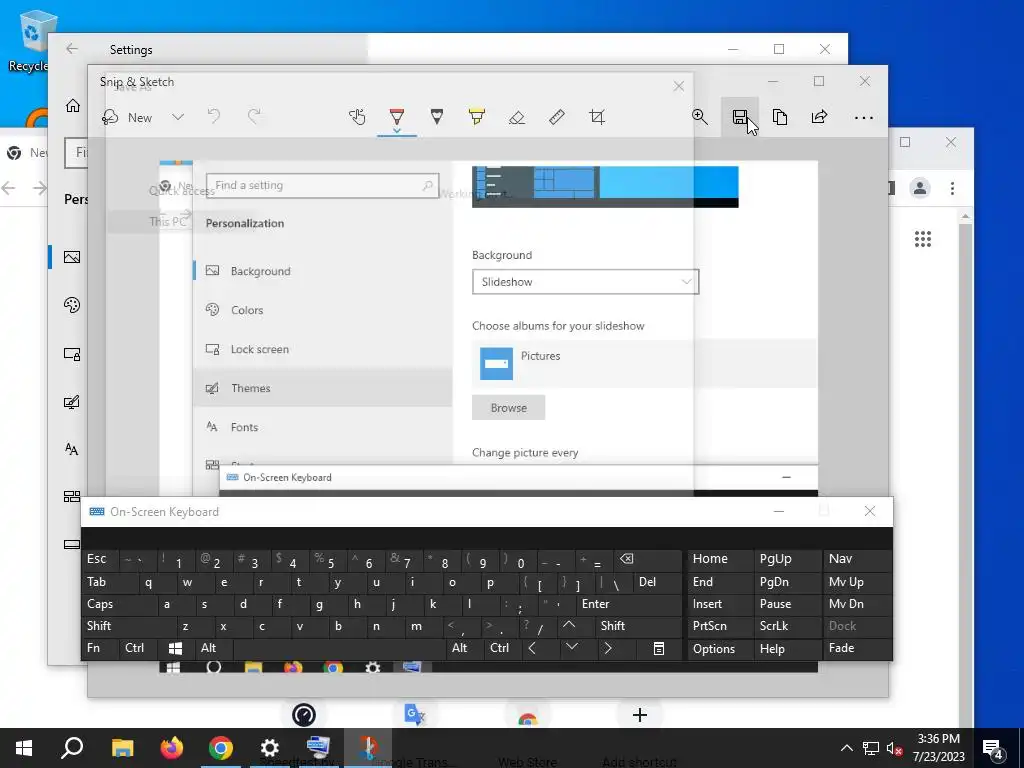Open Fonts icon in Settings sidebar
This screenshot has width=1024, height=768.
(72, 449)
